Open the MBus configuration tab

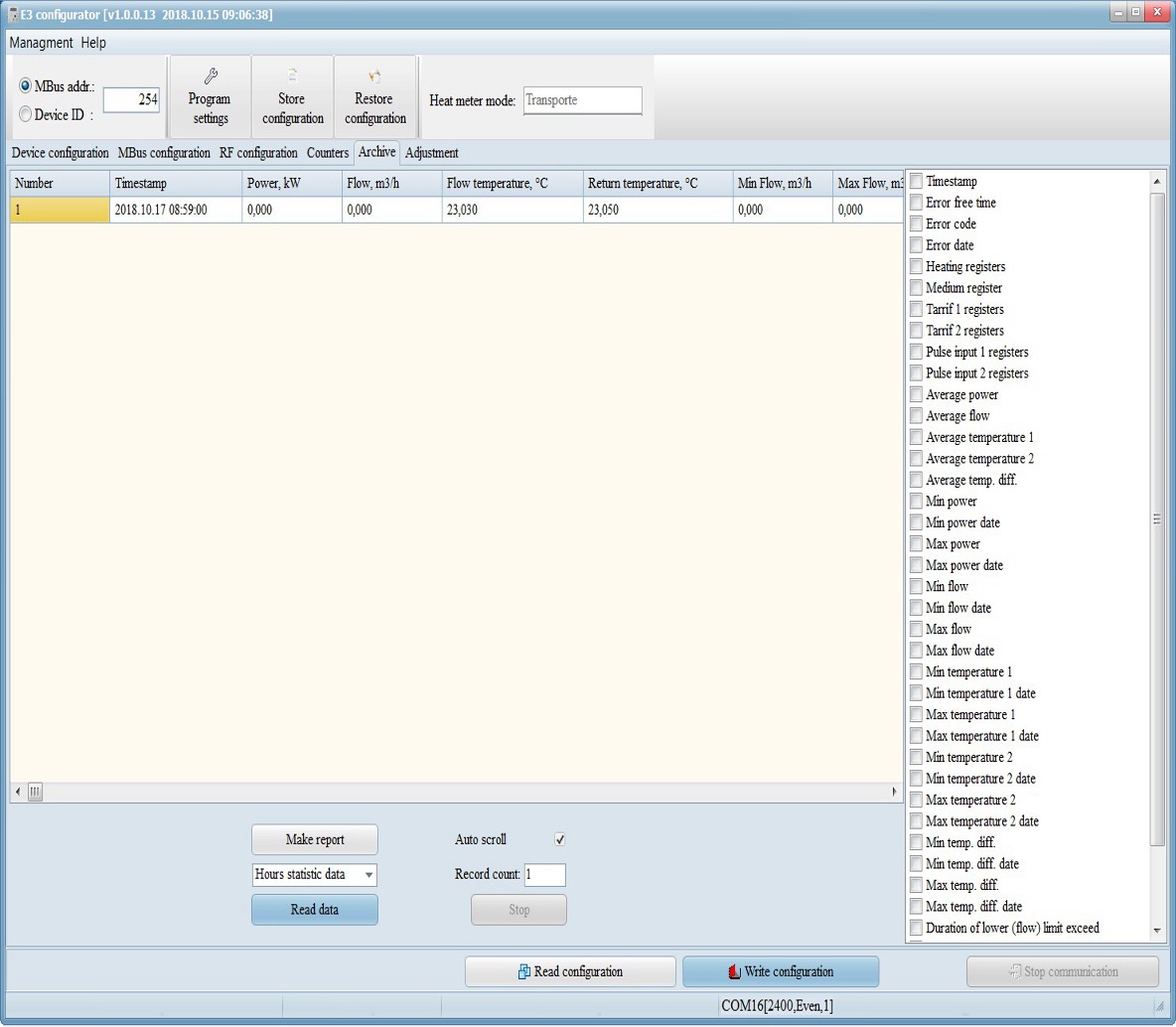click(x=164, y=153)
